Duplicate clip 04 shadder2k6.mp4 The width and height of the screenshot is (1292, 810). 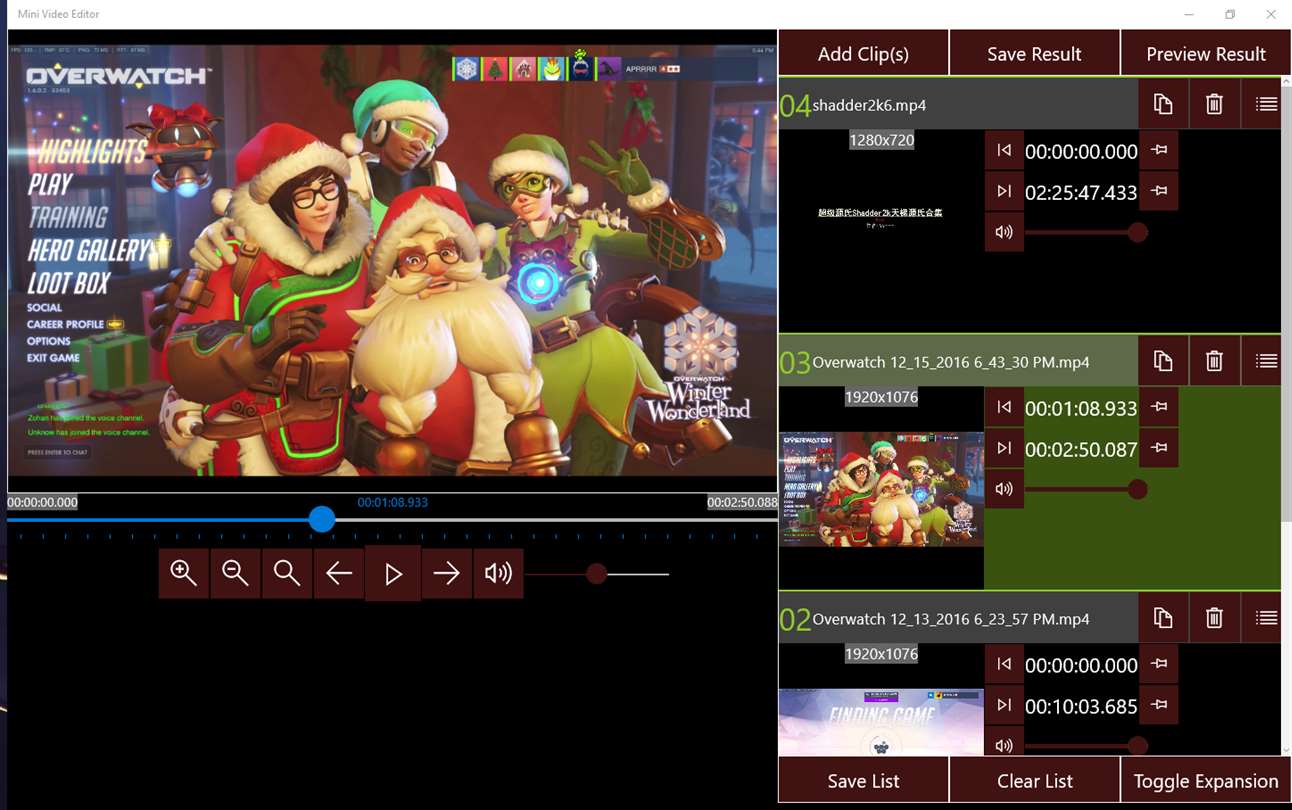1163,104
